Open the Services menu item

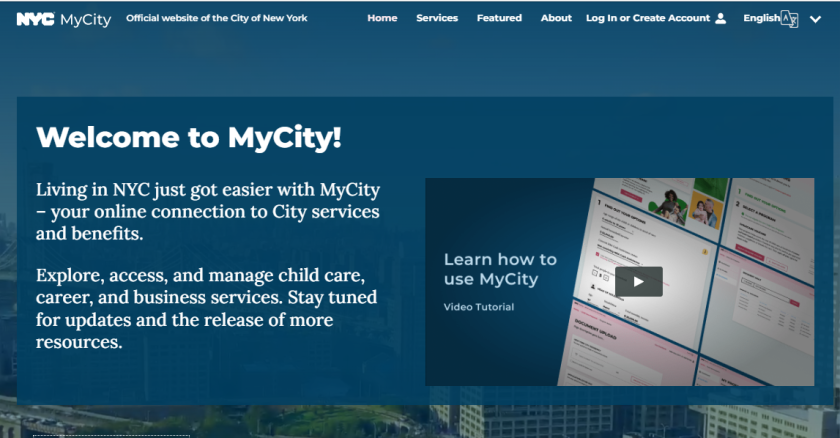[437, 18]
